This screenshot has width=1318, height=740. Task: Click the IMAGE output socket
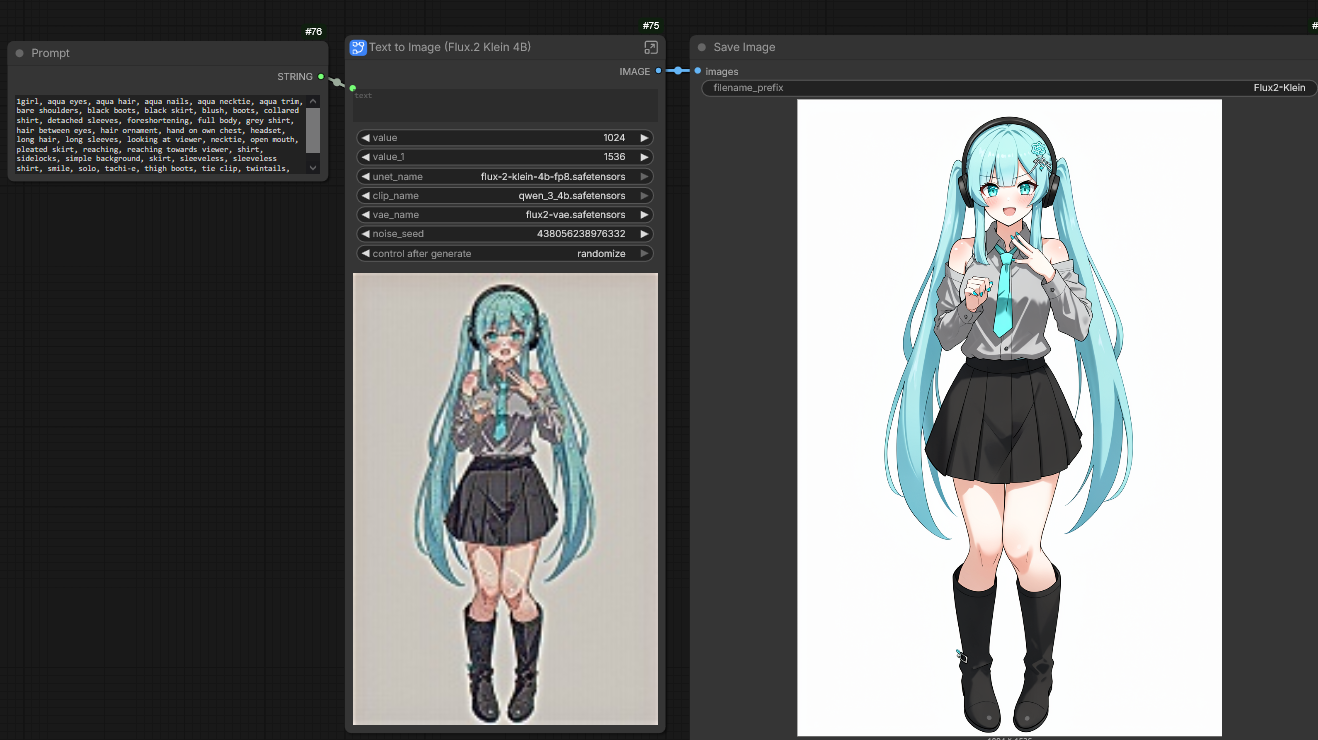point(658,71)
